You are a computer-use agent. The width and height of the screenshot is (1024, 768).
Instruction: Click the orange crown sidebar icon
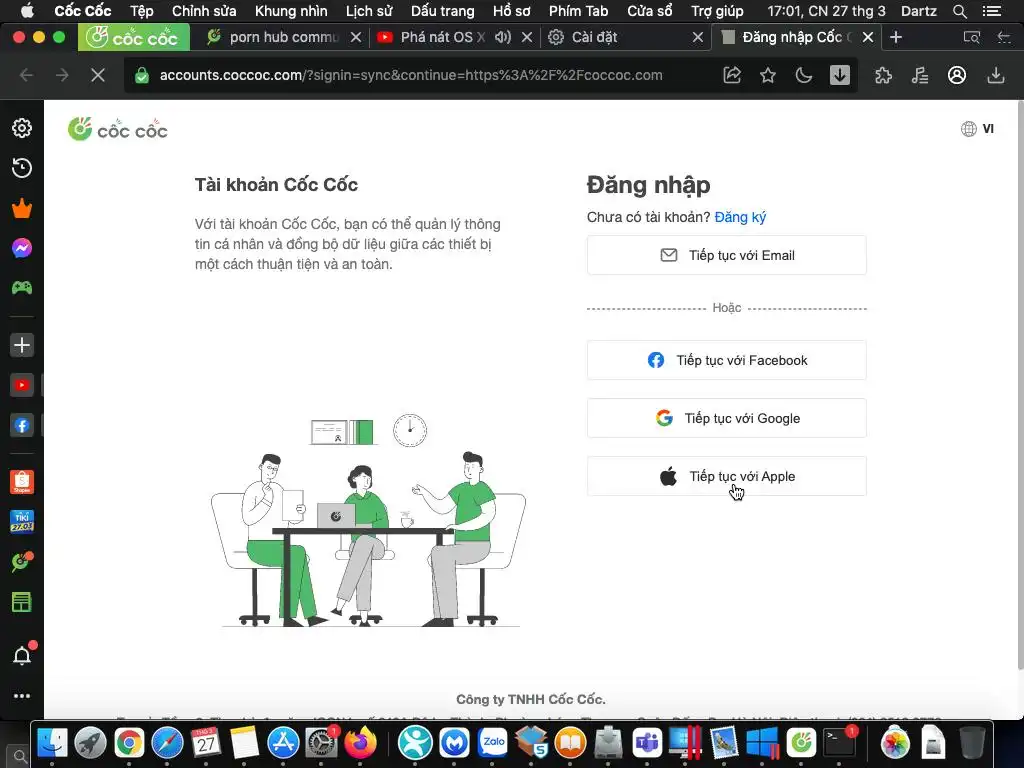(x=22, y=208)
